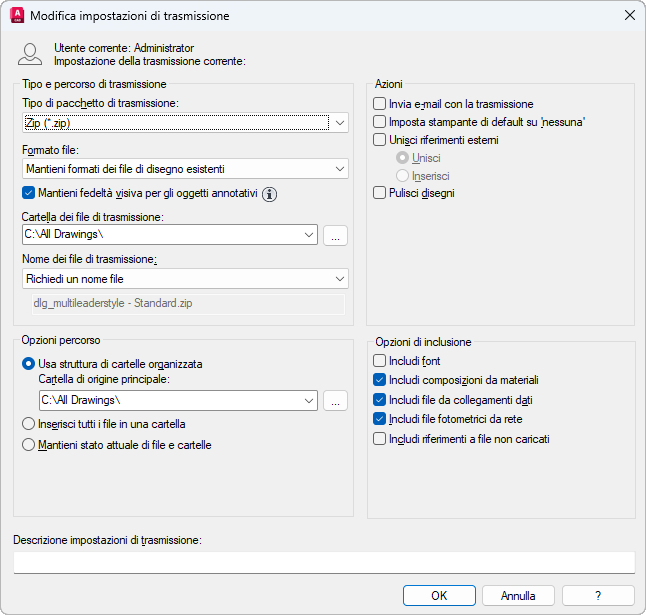Select 'Mantieni stato attuale di file e cartelle'

click(29, 445)
